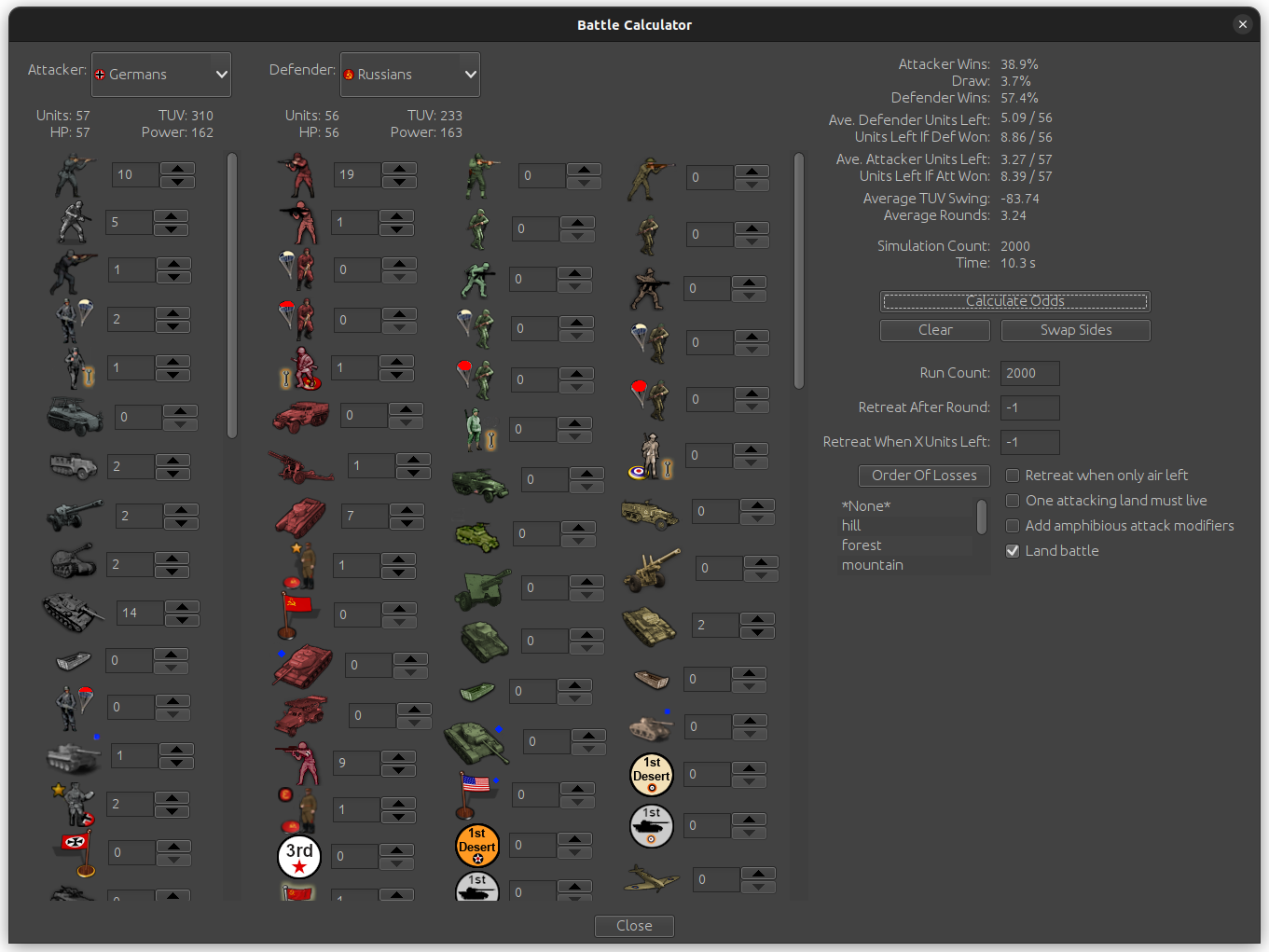The image size is (1269, 952).
Task: Click the defender units panel scrollbar
Action: (798, 270)
